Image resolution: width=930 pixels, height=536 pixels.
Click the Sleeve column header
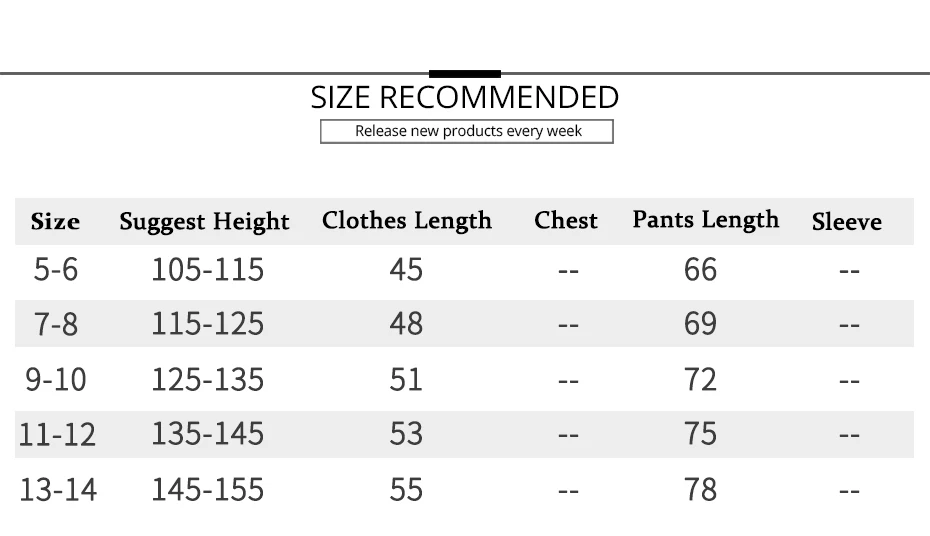[846, 222]
